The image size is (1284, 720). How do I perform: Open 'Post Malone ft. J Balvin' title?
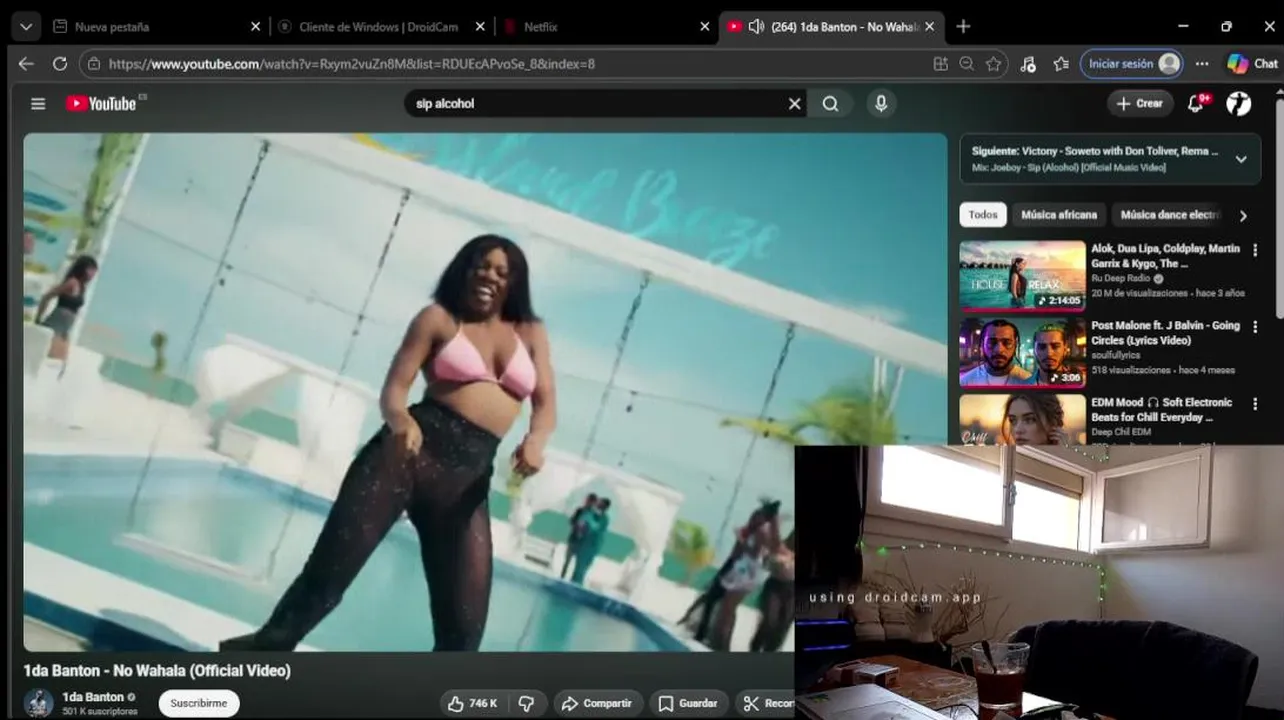[1165, 333]
